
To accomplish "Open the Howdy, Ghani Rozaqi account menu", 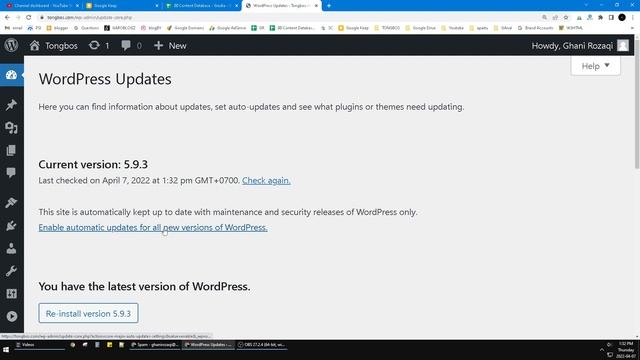I will pyautogui.click(x=580, y=45).
